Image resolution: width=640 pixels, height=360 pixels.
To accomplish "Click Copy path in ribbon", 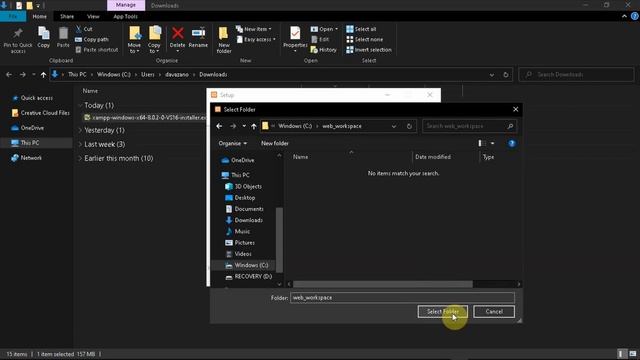I will point(92,40).
